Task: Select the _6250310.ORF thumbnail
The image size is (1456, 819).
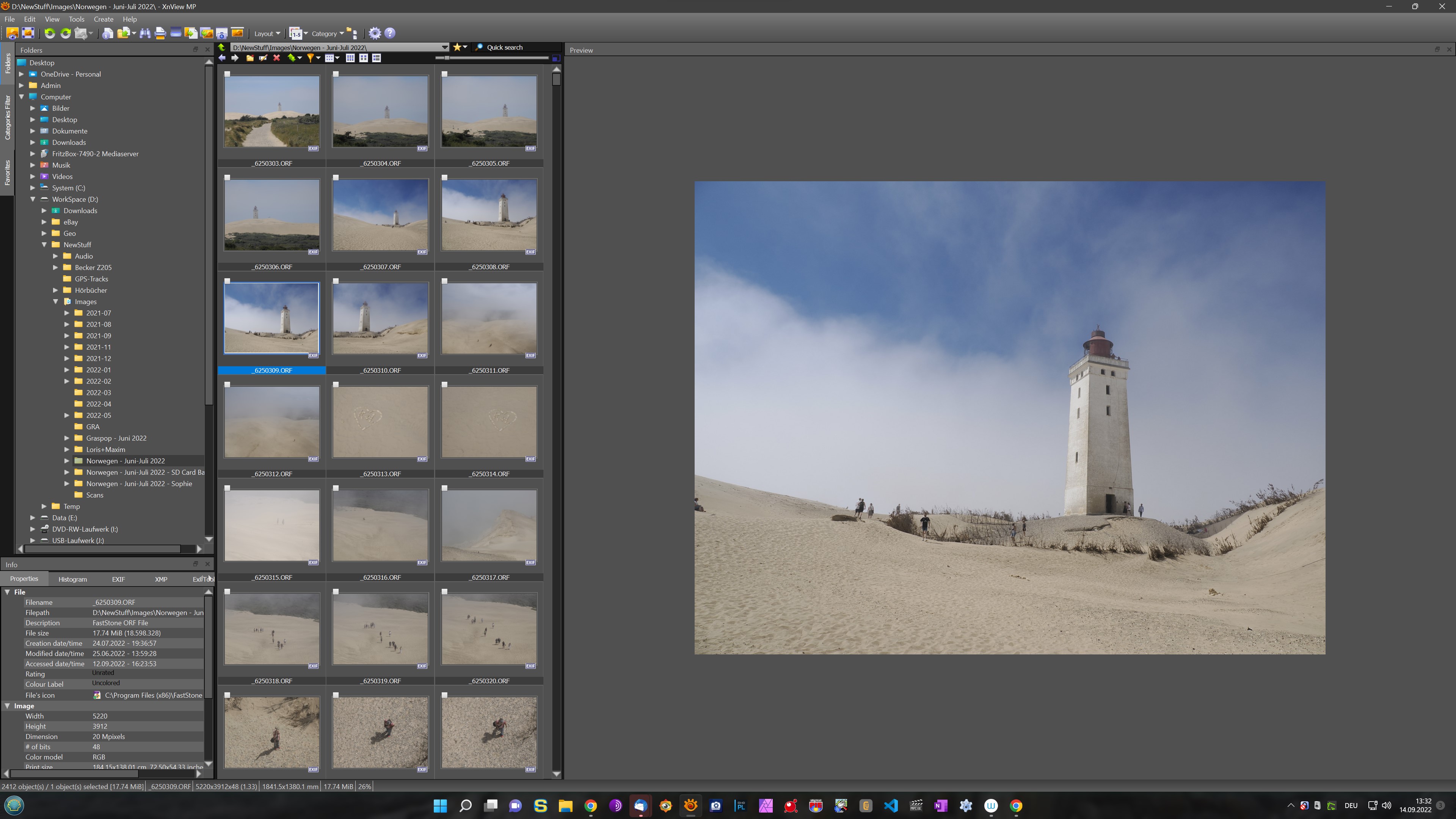Action: coord(380,319)
